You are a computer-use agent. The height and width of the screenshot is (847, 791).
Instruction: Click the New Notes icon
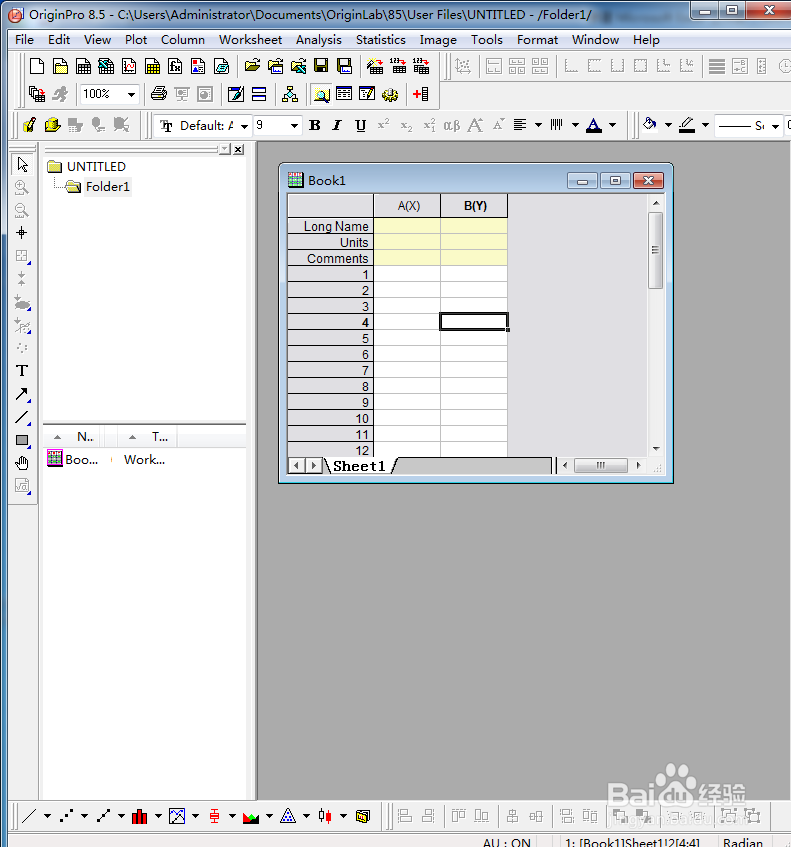coord(222,66)
